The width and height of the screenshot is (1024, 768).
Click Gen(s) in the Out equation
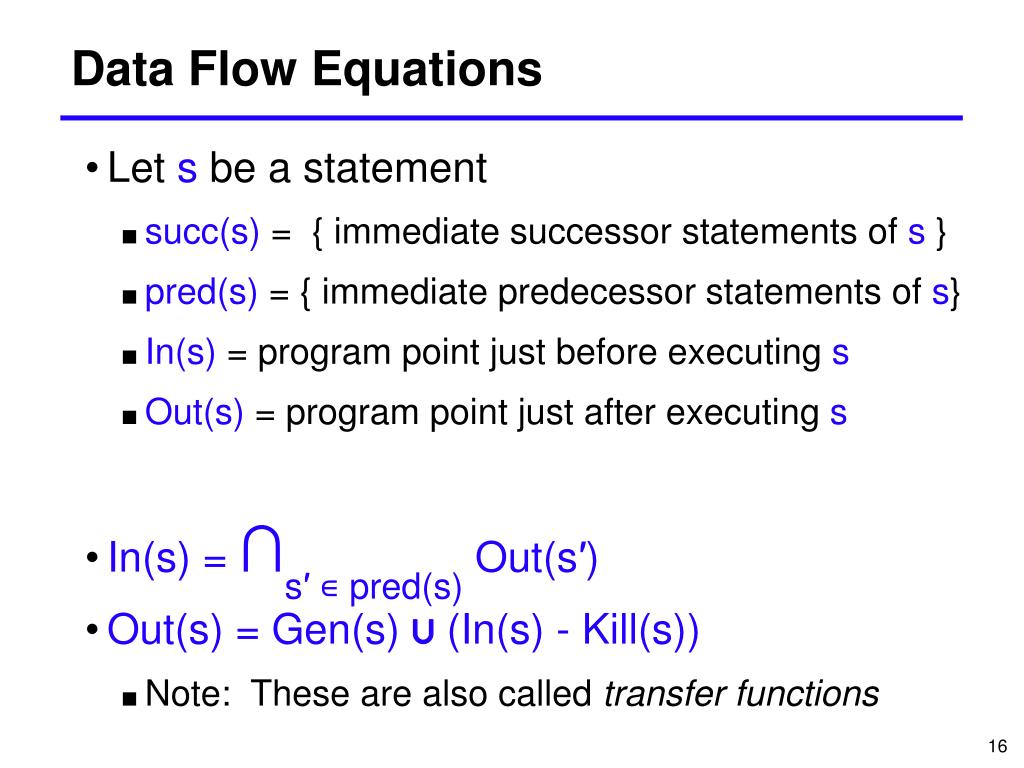tap(335, 631)
